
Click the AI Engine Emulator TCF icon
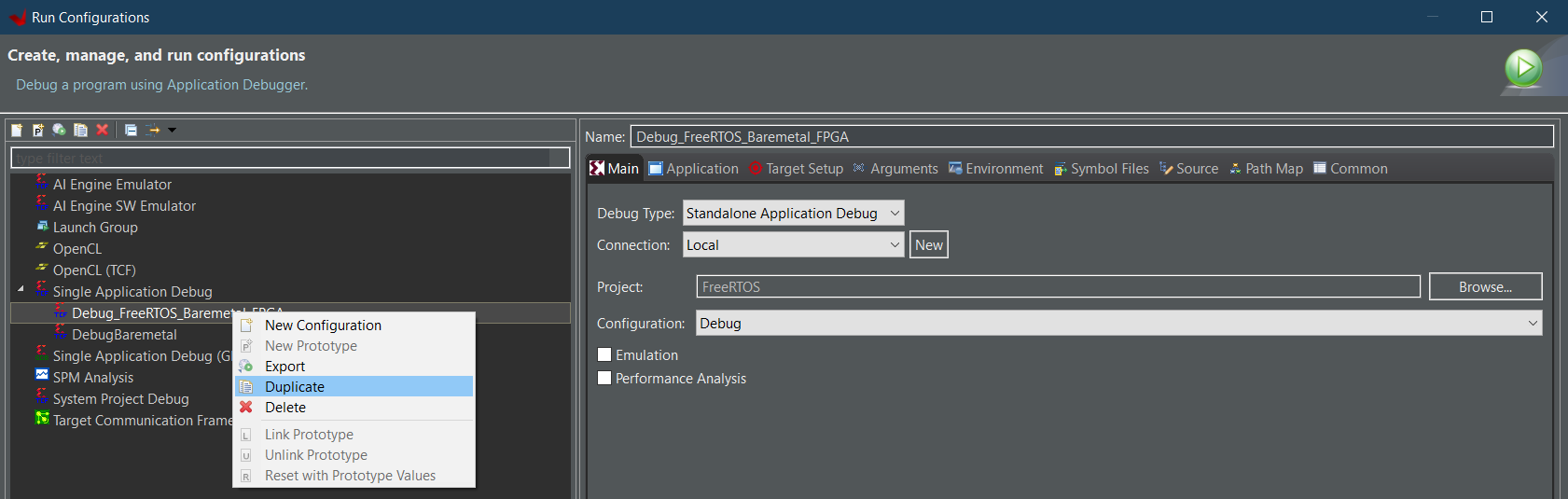[42, 184]
